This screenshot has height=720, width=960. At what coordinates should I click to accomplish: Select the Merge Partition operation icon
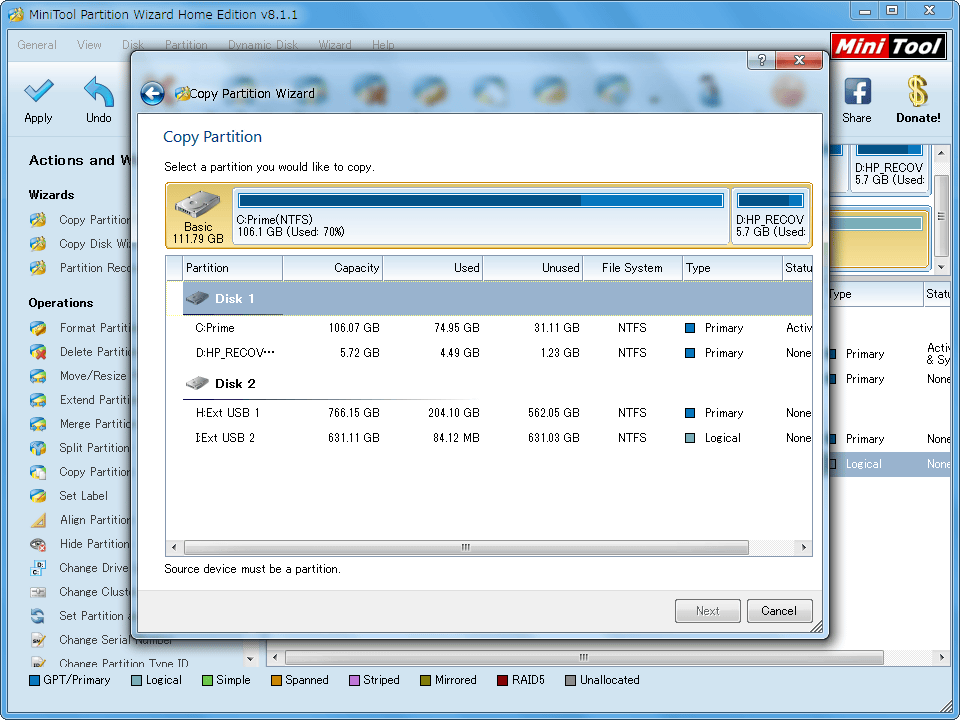(38, 424)
